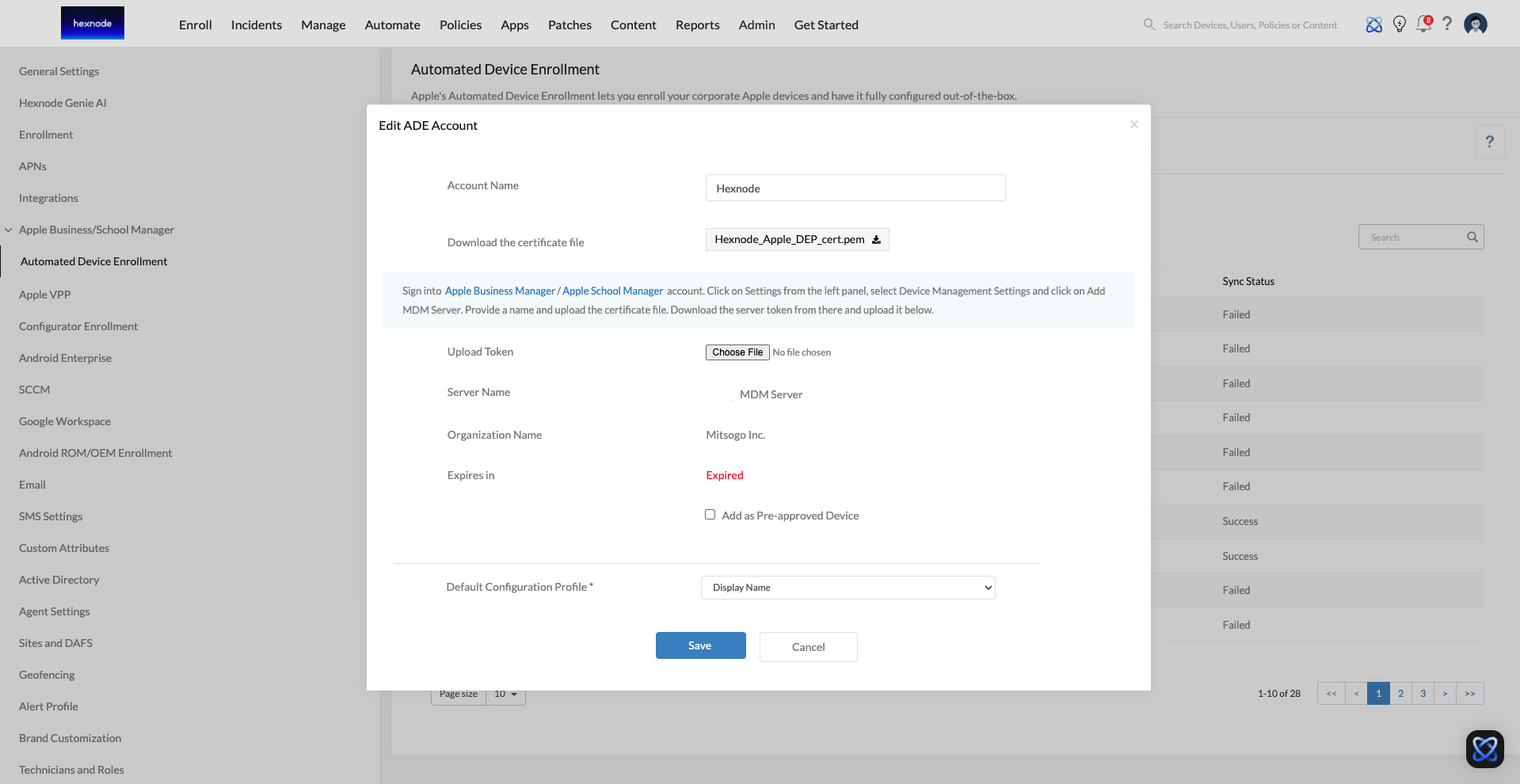Select Automated Device Enrollment in sidebar
This screenshot has height=784, width=1520.
click(94, 261)
